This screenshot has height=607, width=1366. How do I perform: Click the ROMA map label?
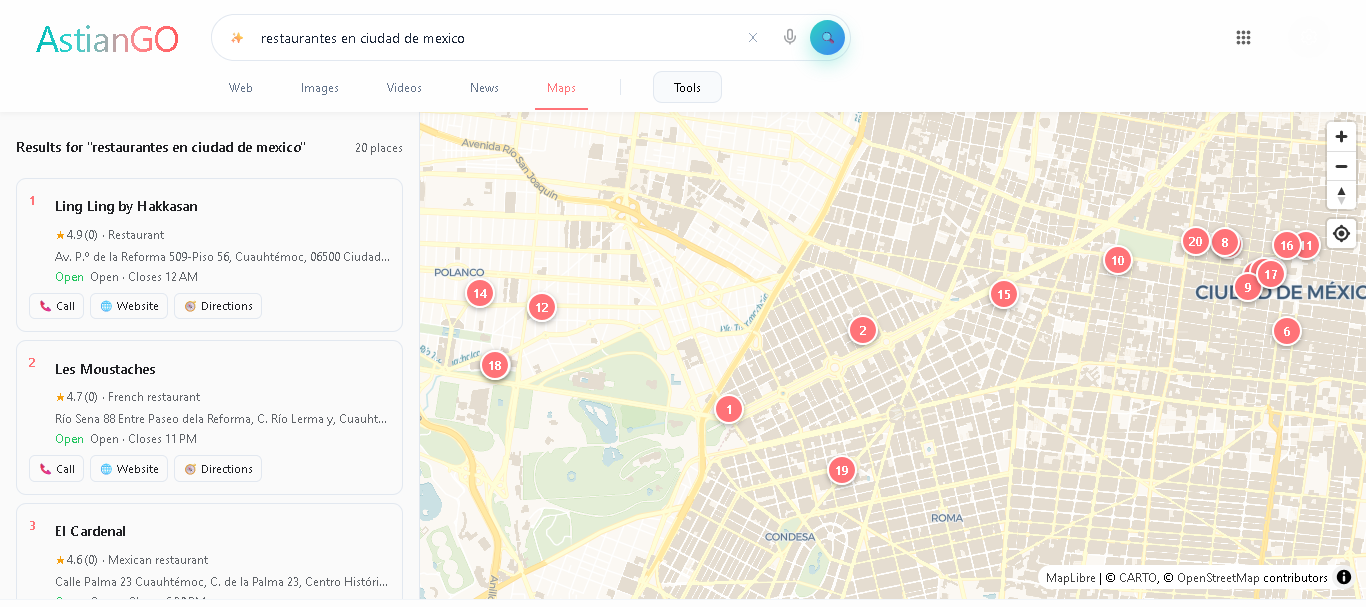947,518
